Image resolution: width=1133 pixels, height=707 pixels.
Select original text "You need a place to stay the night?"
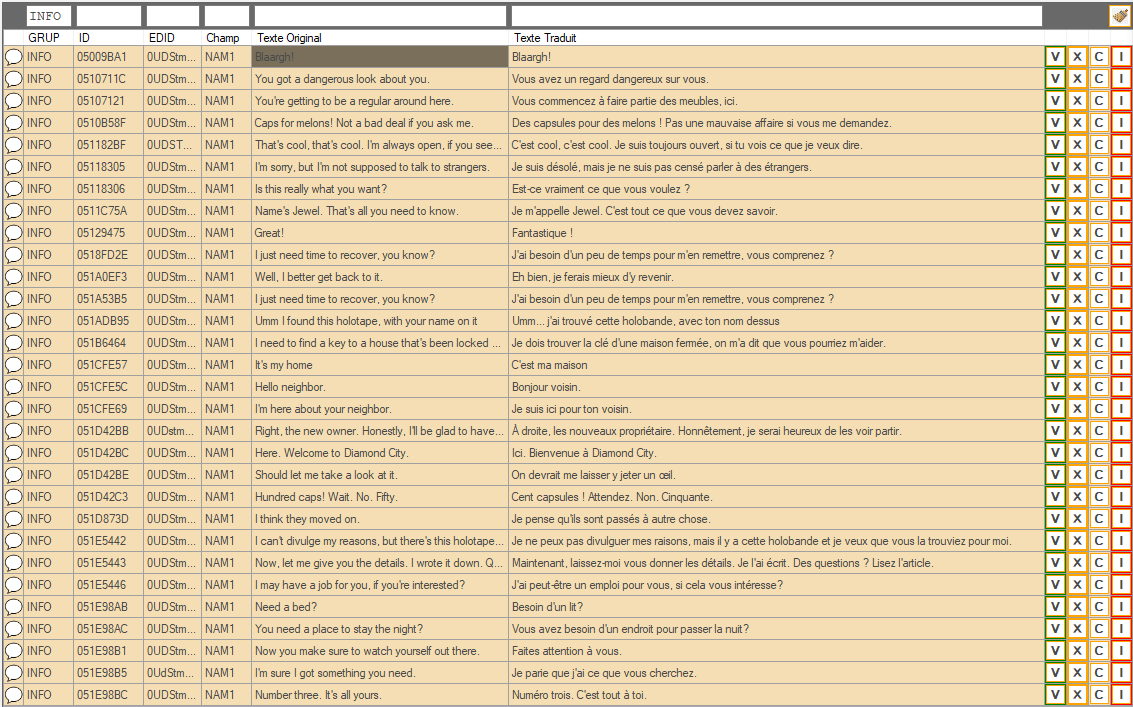339,629
